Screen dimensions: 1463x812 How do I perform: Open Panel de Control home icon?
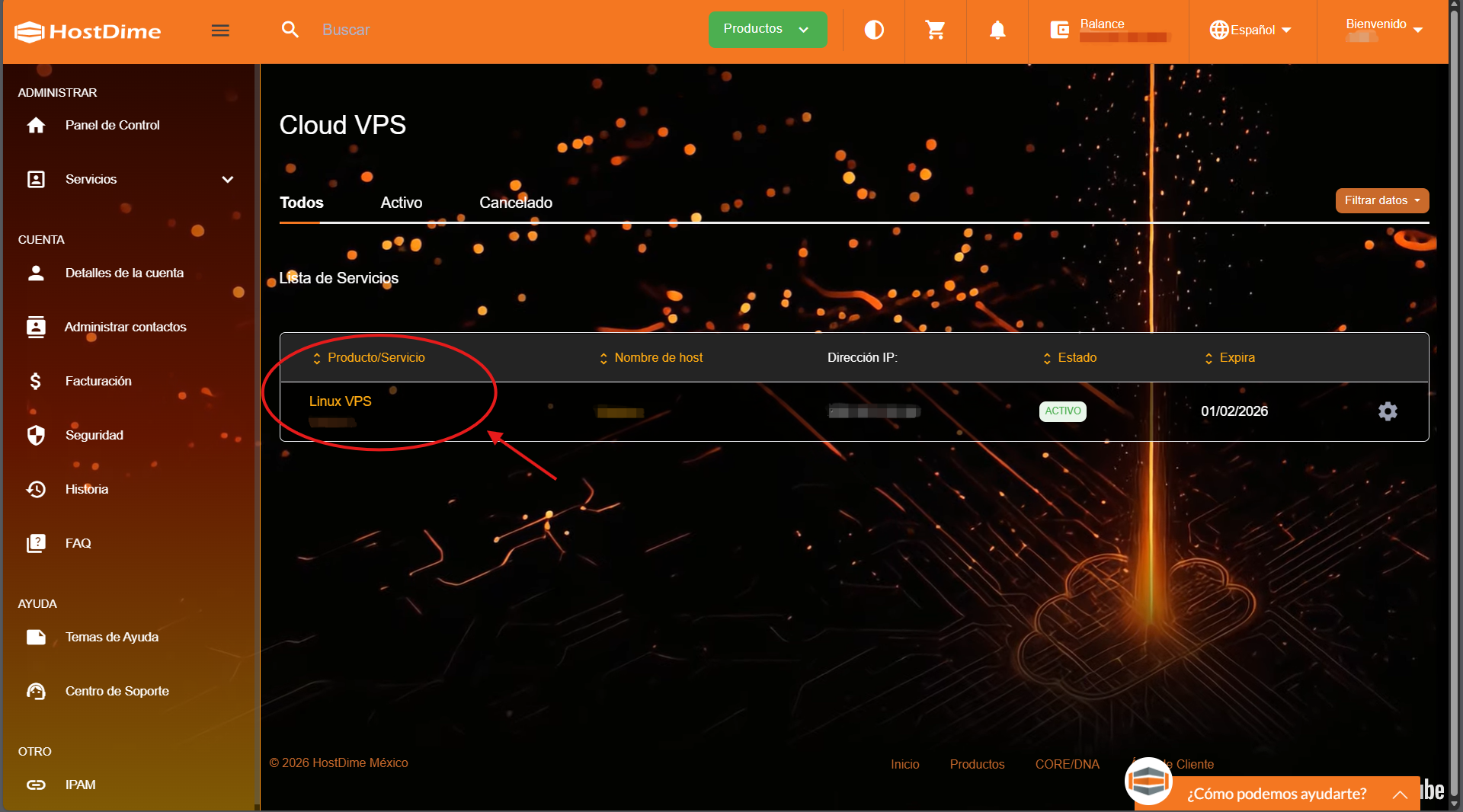[36, 125]
